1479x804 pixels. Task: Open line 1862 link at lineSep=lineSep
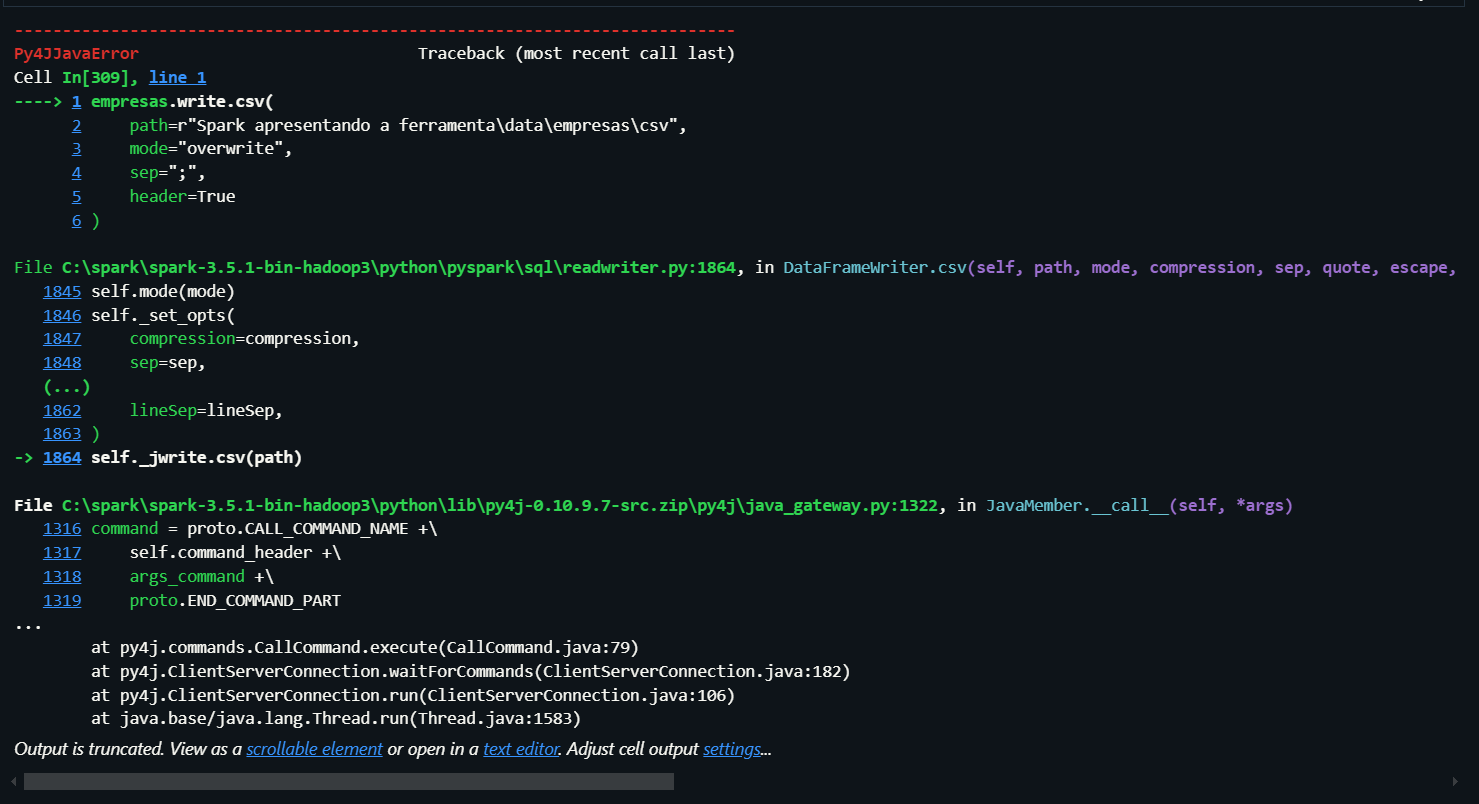pos(62,410)
